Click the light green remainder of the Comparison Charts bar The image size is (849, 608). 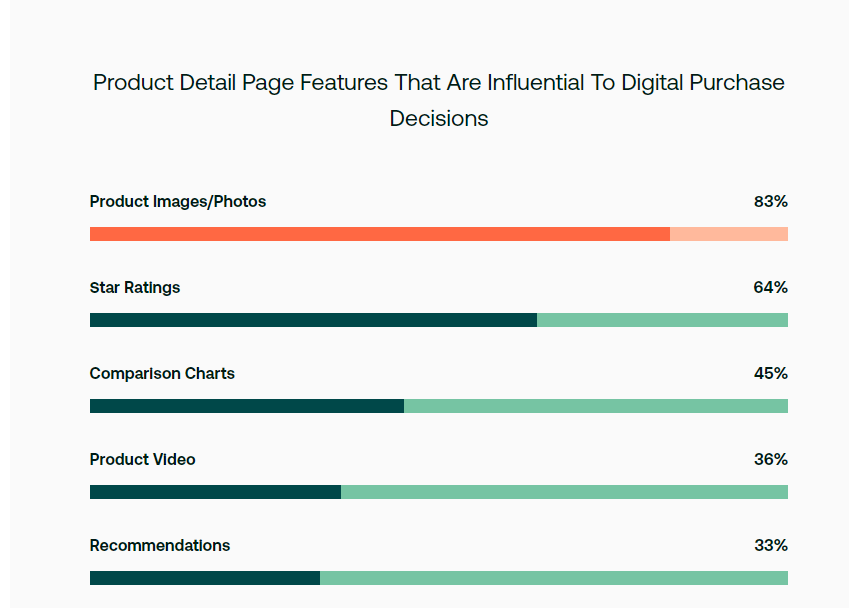click(595, 406)
